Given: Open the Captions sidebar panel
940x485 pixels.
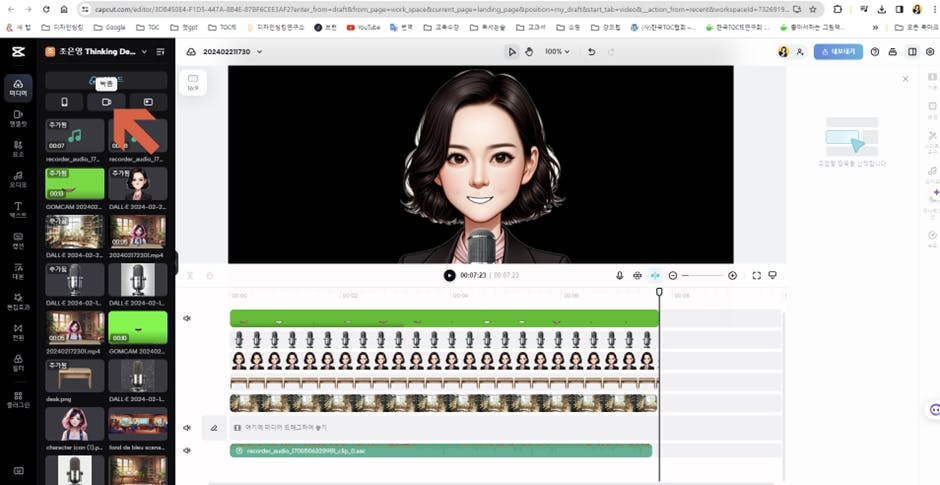Looking at the screenshot, I should click(x=18, y=240).
